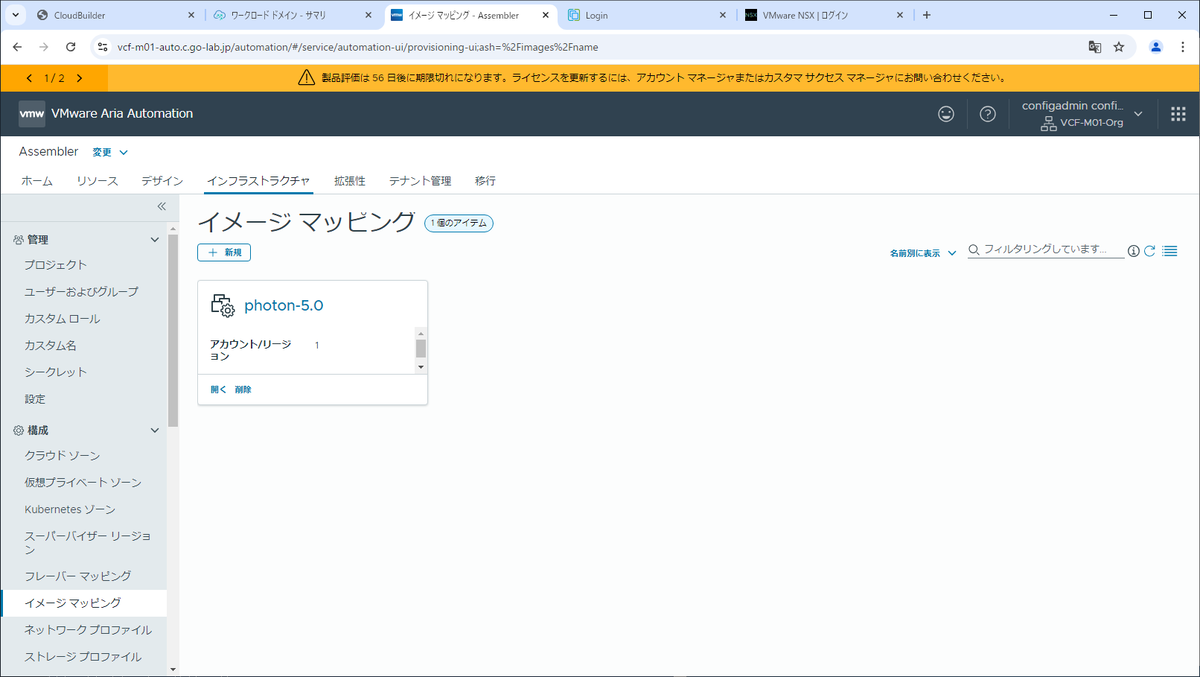Switch to the リソース tab
Image resolution: width=1200 pixels, height=677 pixels.
click(x=97, y=181)
